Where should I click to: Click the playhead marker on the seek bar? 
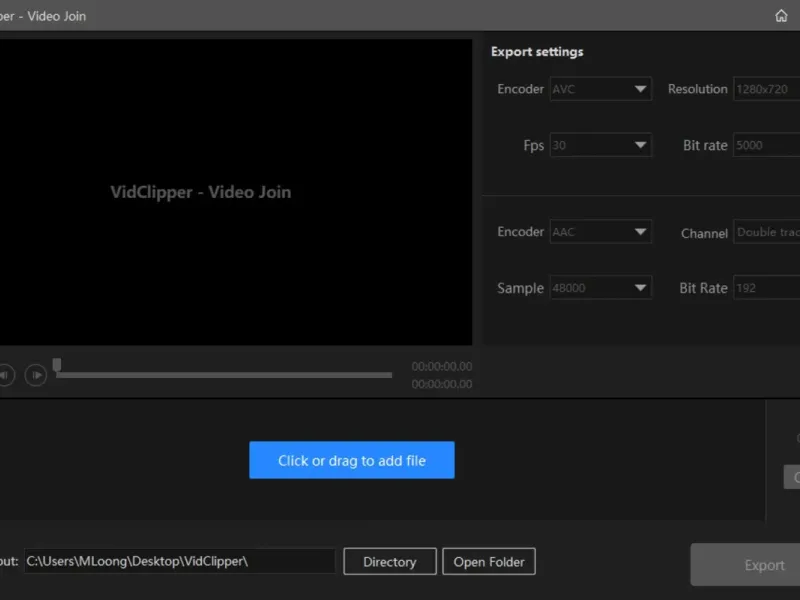pos(57,364)
